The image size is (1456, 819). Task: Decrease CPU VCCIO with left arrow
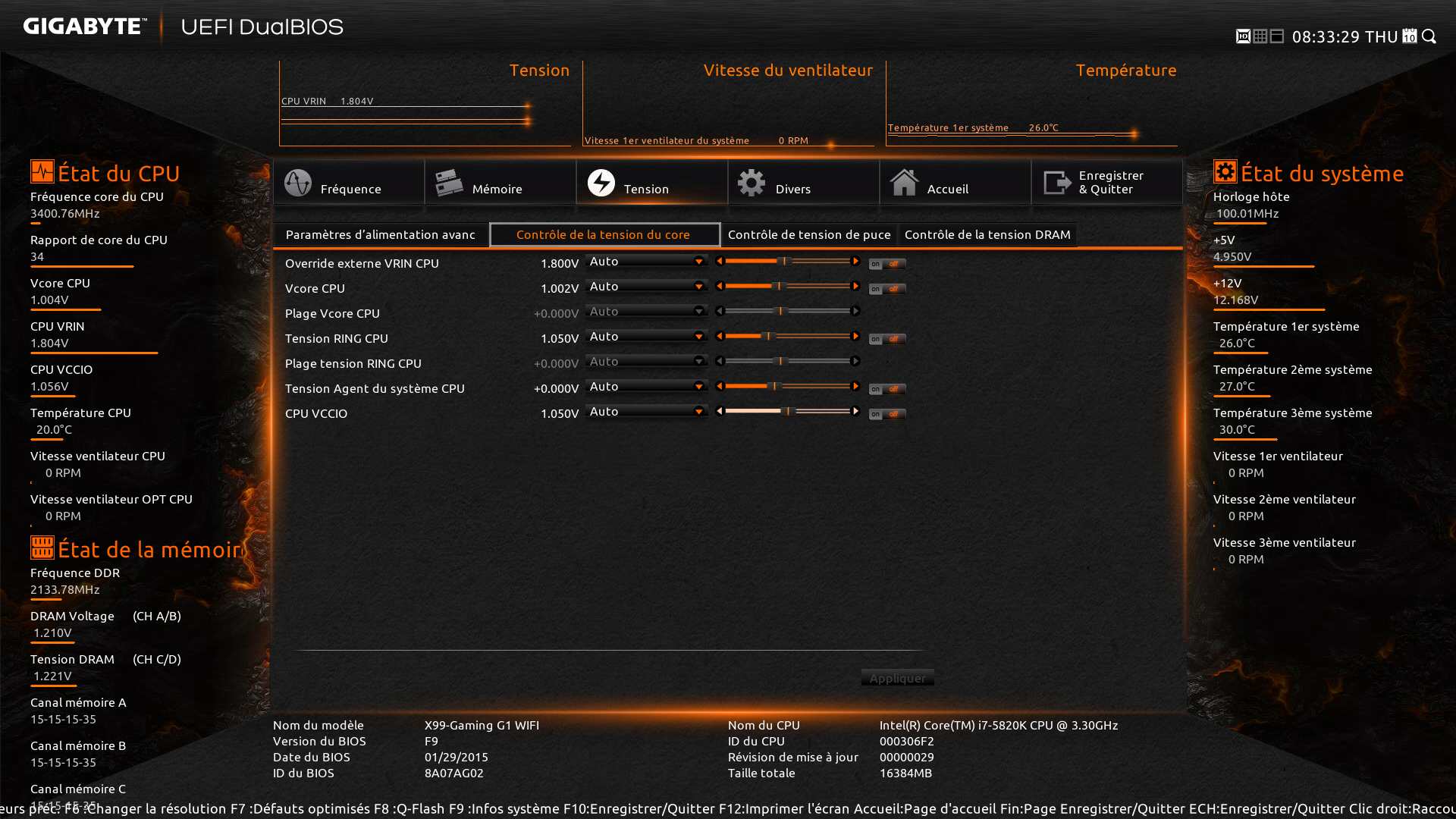pyautogui.click(x=720, y=411)
